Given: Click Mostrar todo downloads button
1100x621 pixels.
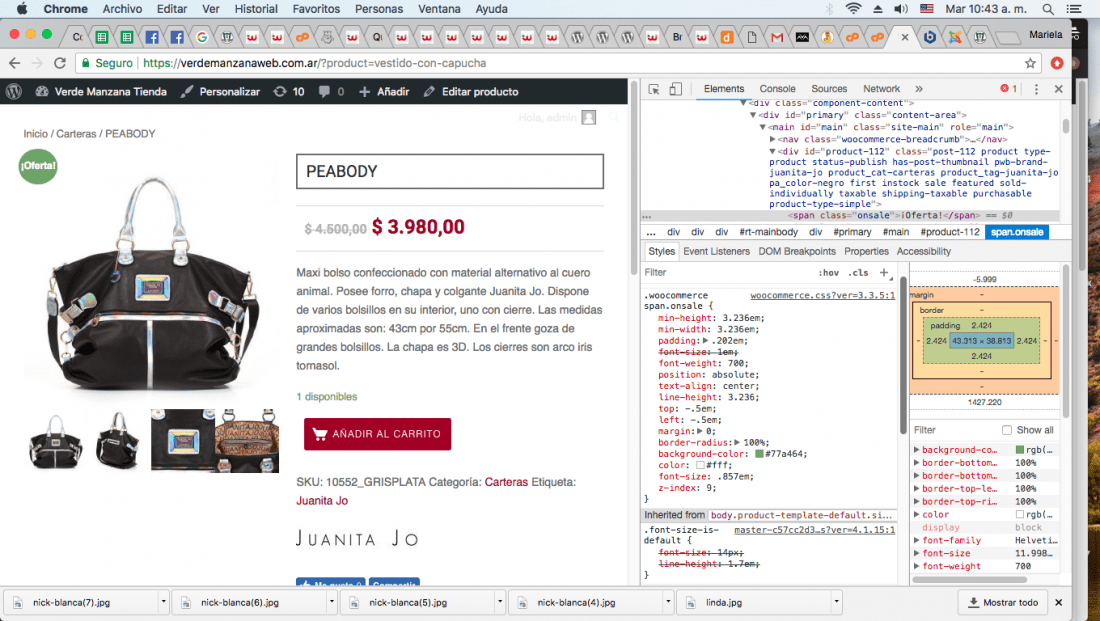Looking at the screenshot, I should (x=1003, y=602).
